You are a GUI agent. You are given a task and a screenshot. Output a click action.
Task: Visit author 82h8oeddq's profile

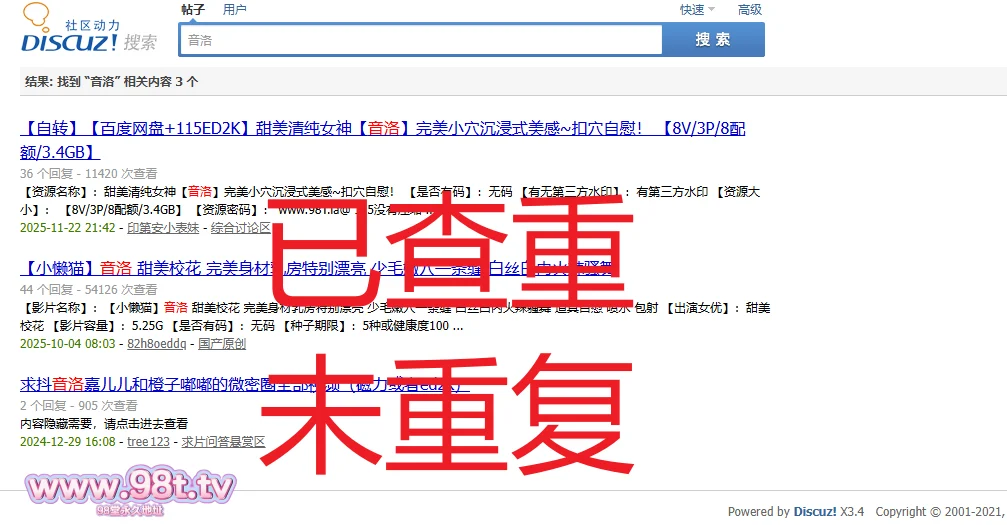pyautogui.click(x=156, y=344)
